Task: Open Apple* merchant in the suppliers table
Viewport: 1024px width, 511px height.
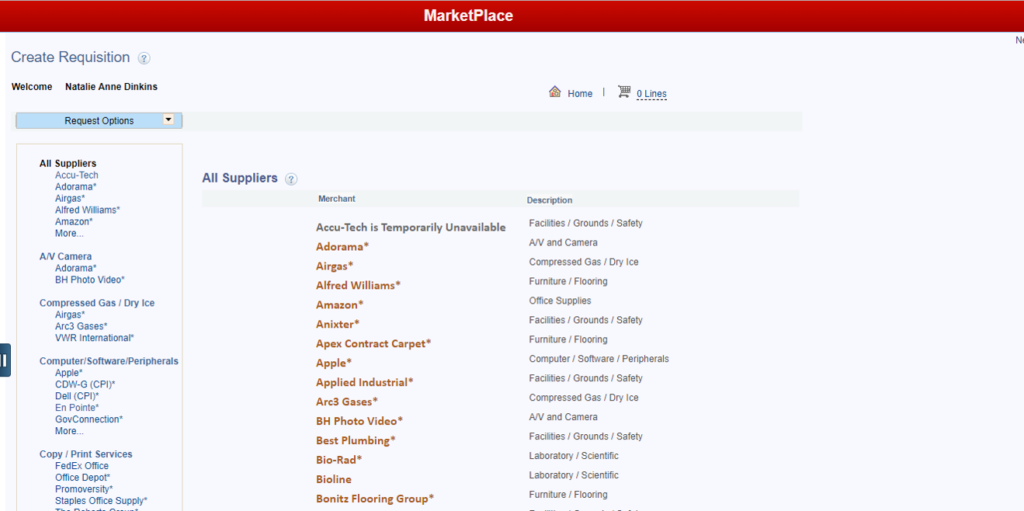Action: click(334, 363)
